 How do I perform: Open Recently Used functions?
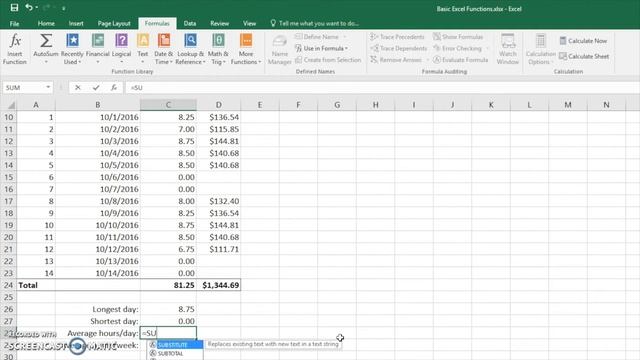72,49
